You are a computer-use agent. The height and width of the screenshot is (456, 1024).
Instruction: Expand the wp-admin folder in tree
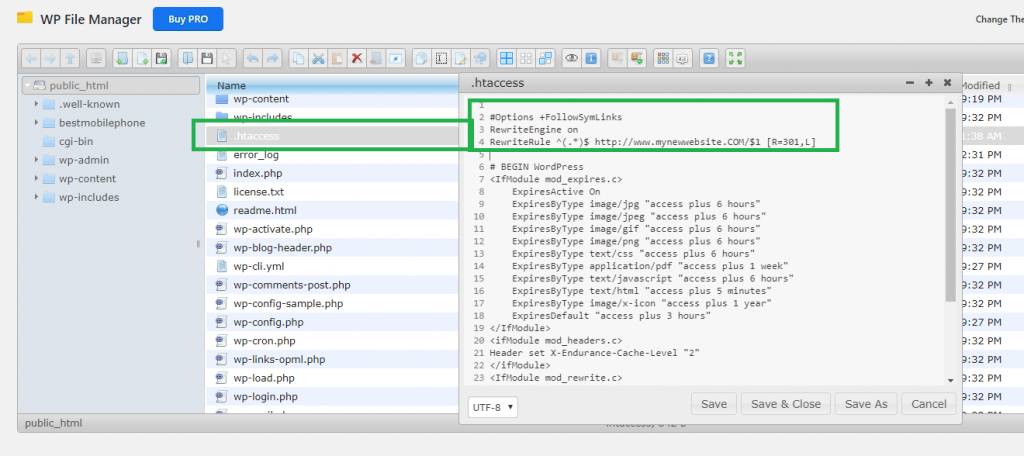point(36,160)
